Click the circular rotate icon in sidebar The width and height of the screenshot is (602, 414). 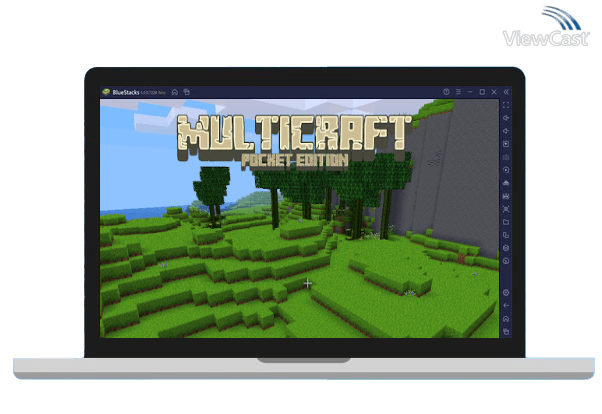[506, 261]
